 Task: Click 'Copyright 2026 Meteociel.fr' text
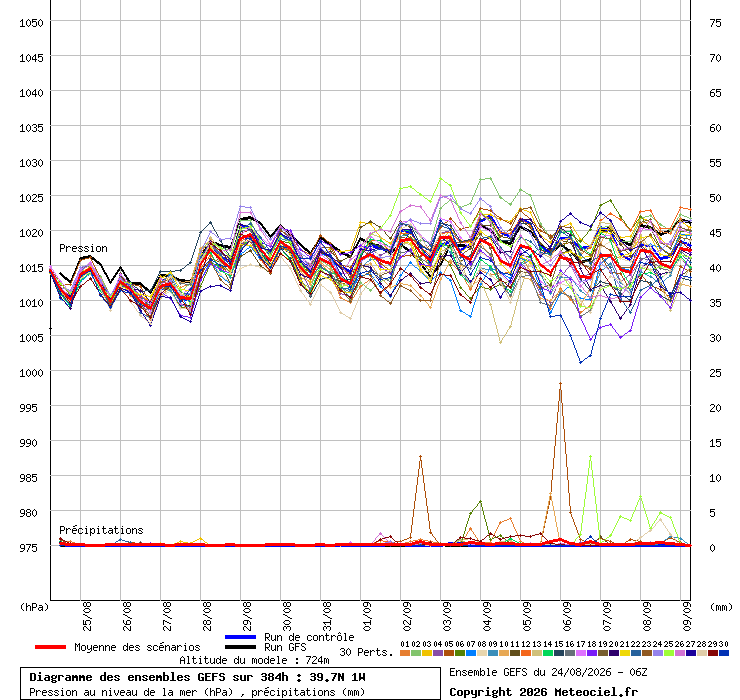point(543,692)
